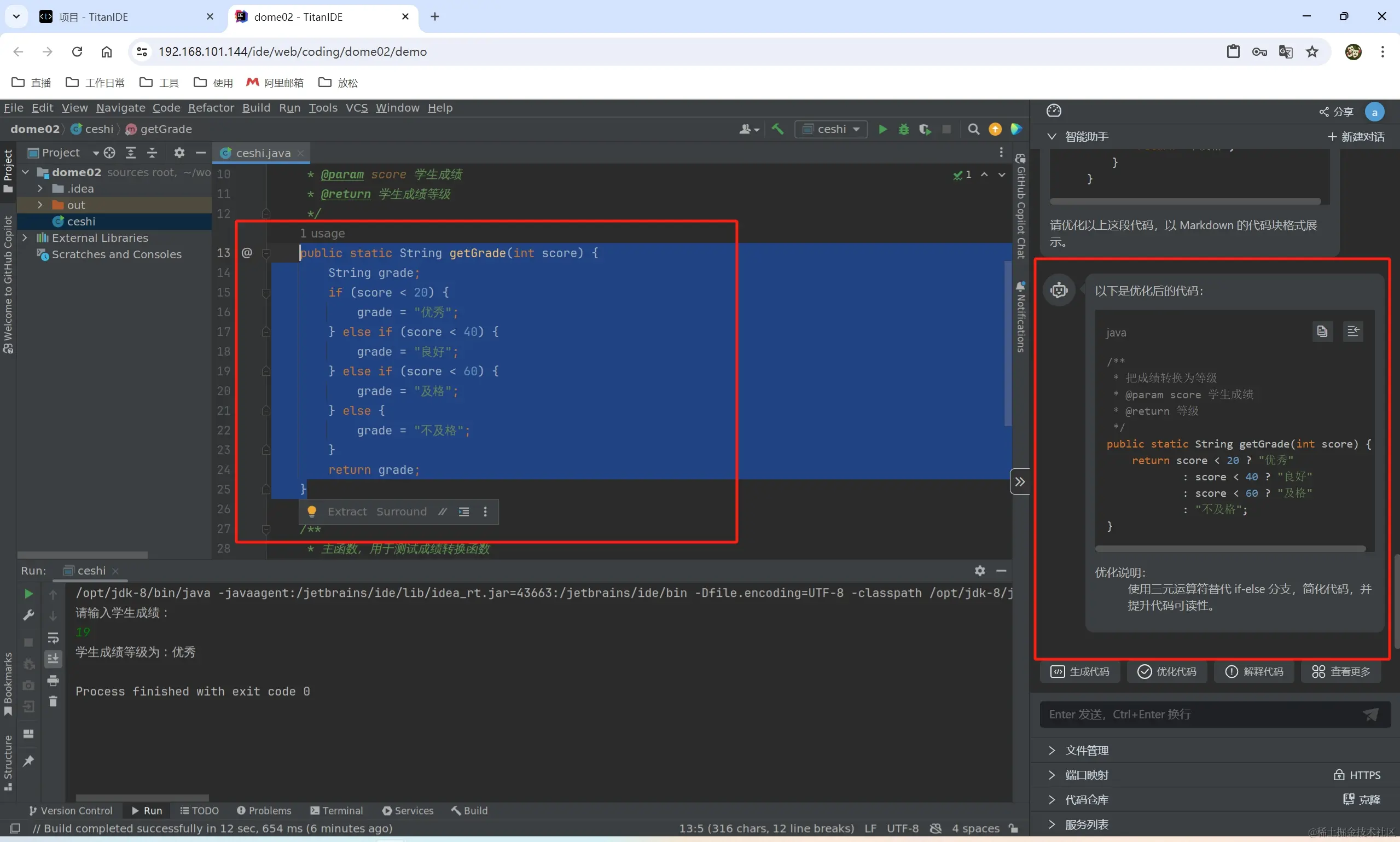
Task: Clear Run output with trash icon
Action: tap(53, 702)
